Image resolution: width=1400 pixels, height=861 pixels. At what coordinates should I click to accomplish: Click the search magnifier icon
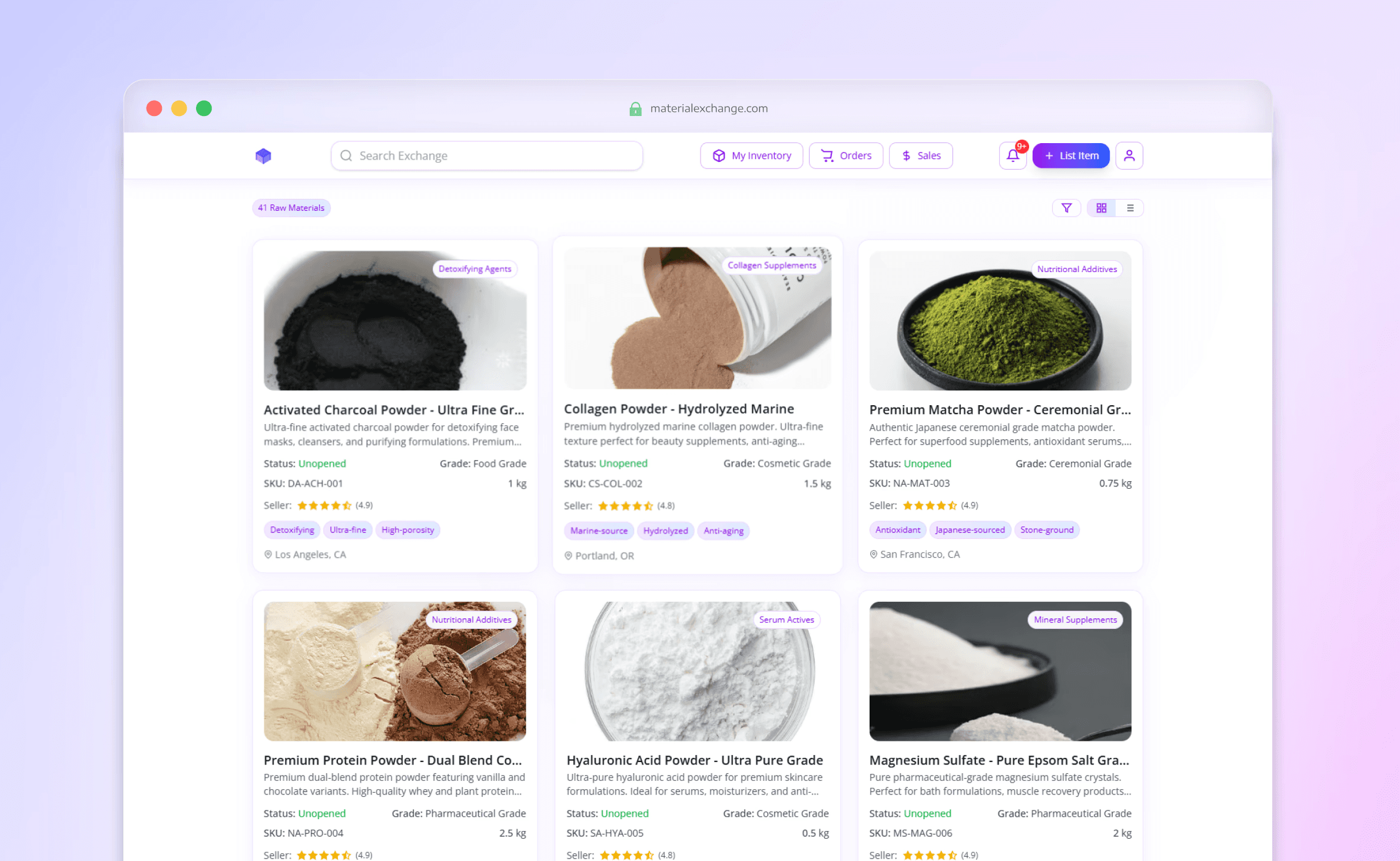pos(346,155)
